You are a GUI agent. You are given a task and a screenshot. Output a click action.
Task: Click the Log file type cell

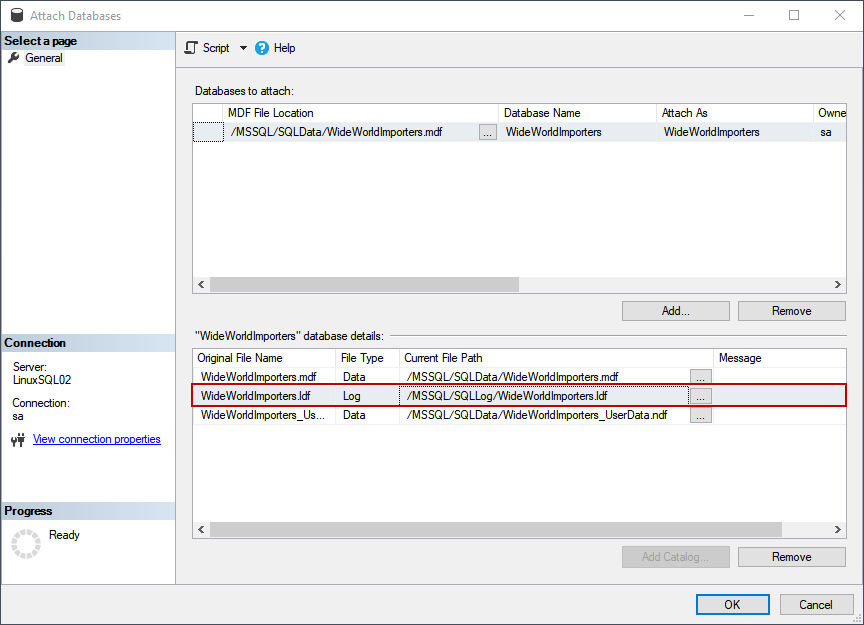tap(367, 396)
